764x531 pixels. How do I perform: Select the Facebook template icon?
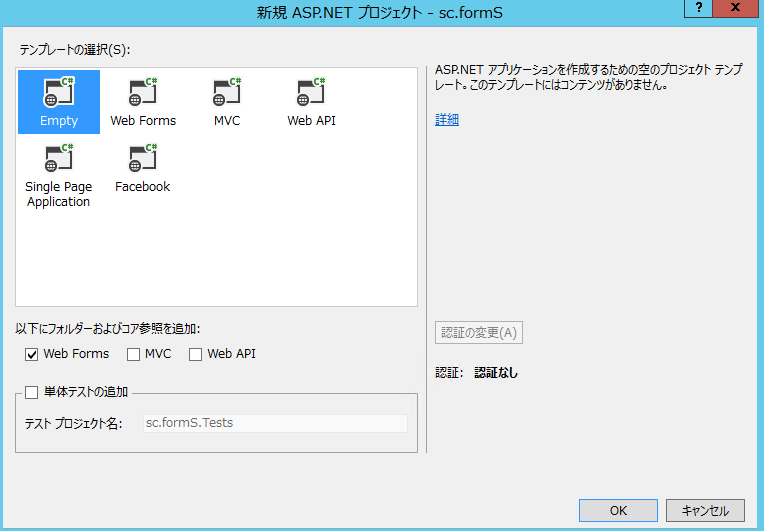point(143,169)
